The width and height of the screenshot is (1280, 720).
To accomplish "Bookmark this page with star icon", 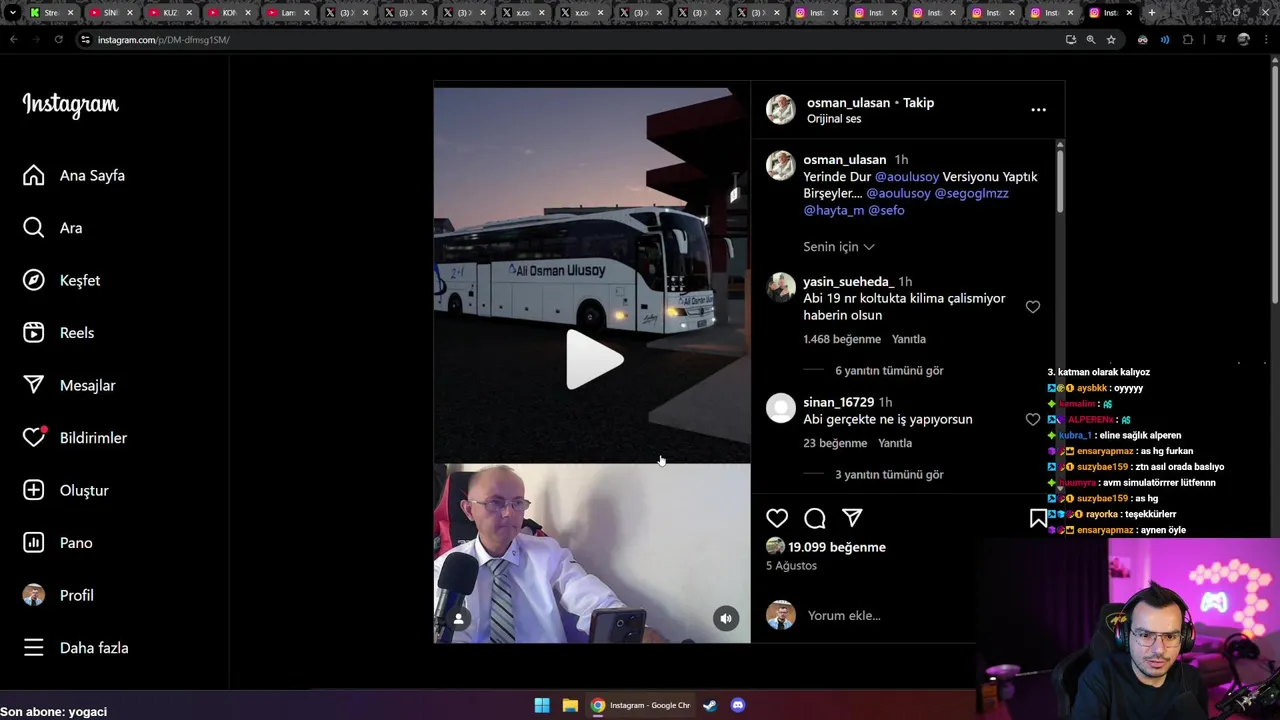I will click(1111, 40).
